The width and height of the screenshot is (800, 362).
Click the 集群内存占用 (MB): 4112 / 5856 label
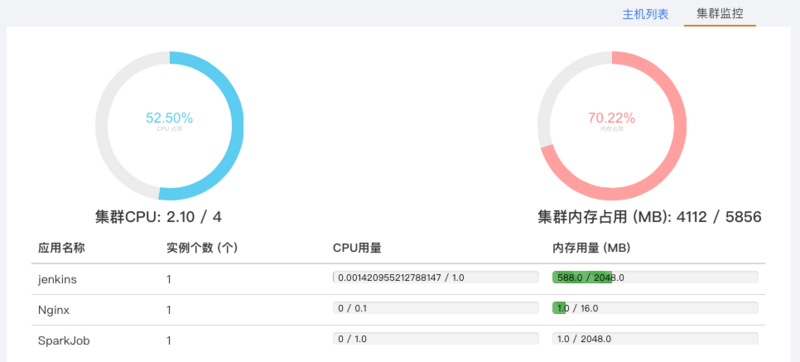(x=649, y=217)
